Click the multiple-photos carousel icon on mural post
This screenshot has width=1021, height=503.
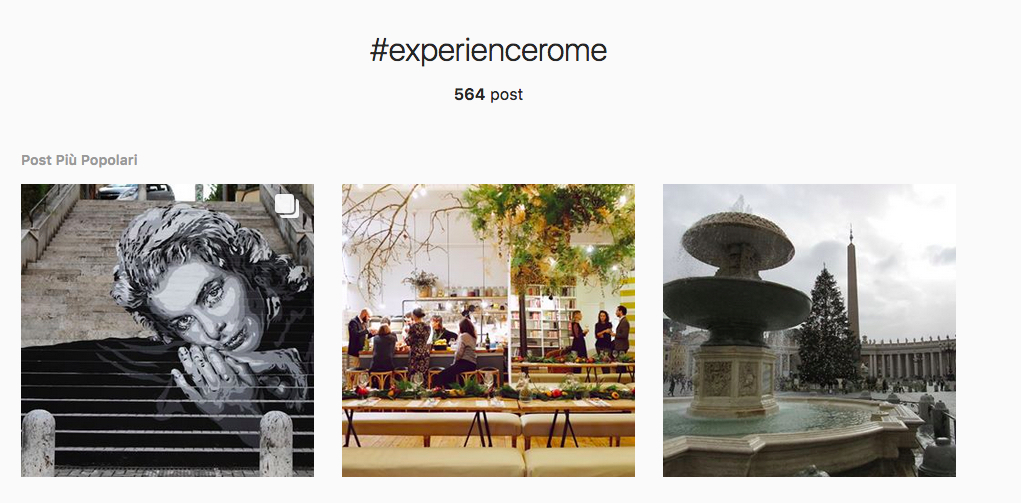[x=287, y=206]
